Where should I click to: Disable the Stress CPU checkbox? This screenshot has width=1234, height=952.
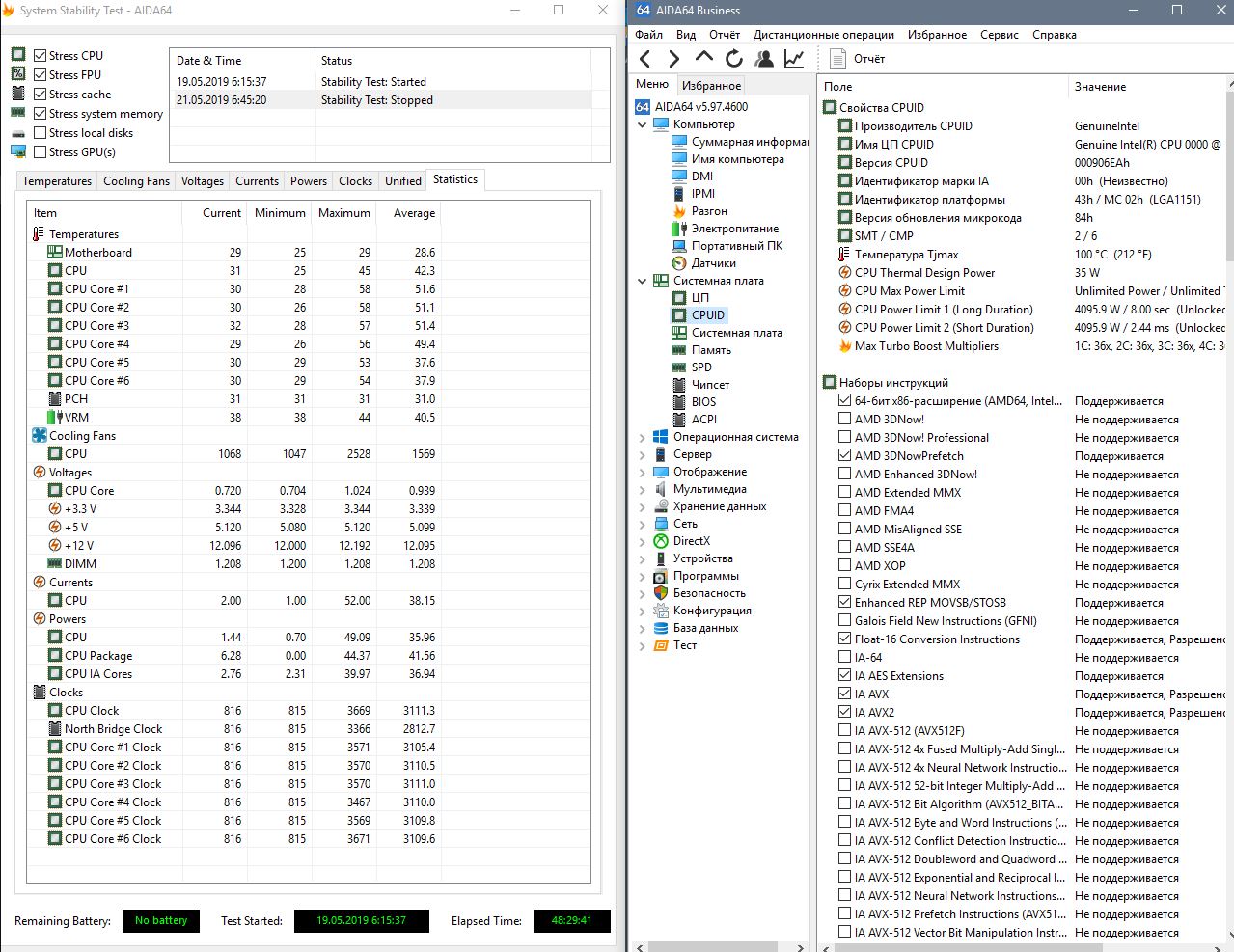pyautogui.click(x=41, y=56)
